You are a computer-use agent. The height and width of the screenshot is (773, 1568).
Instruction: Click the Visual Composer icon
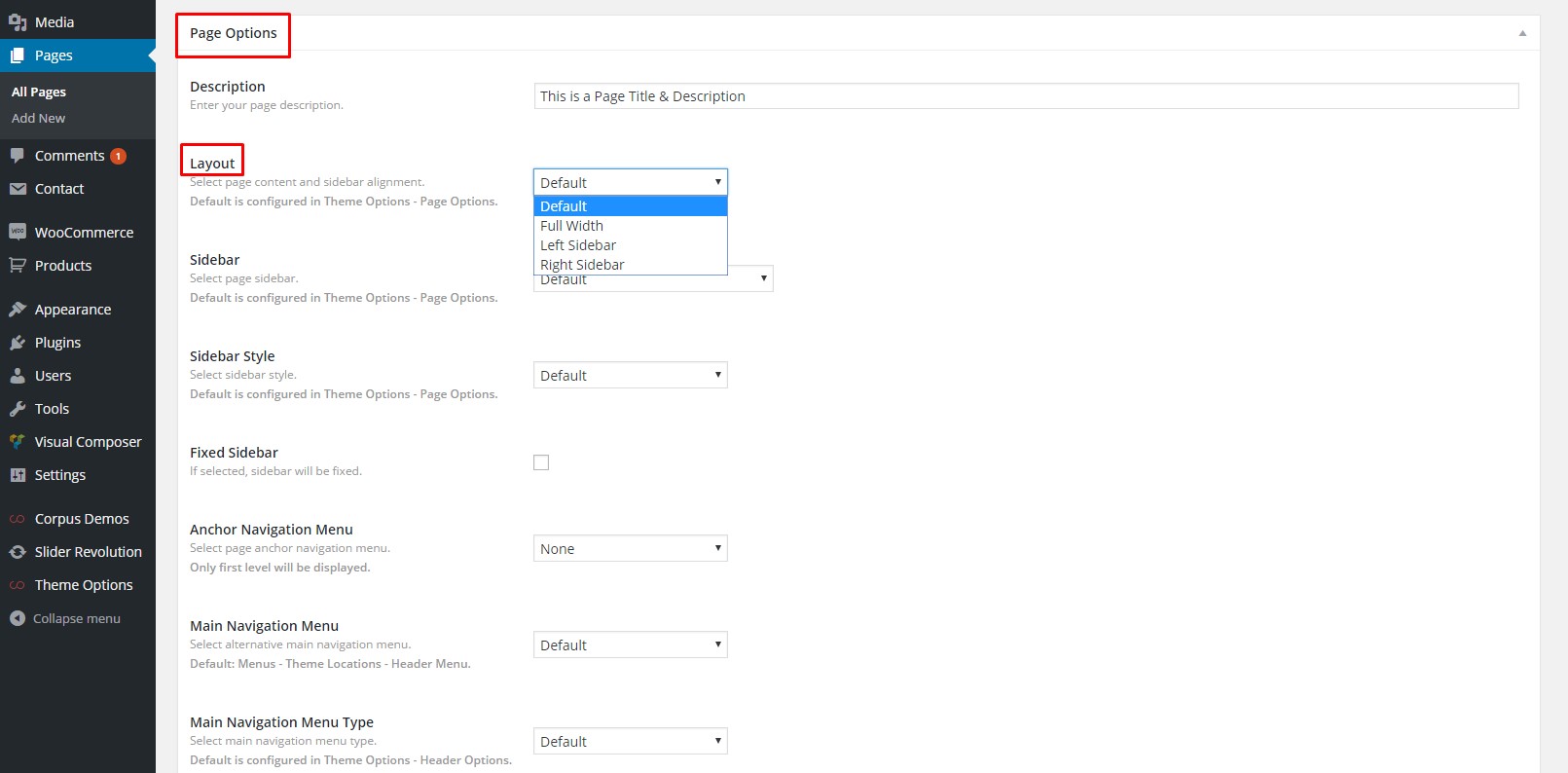[18, 442]
